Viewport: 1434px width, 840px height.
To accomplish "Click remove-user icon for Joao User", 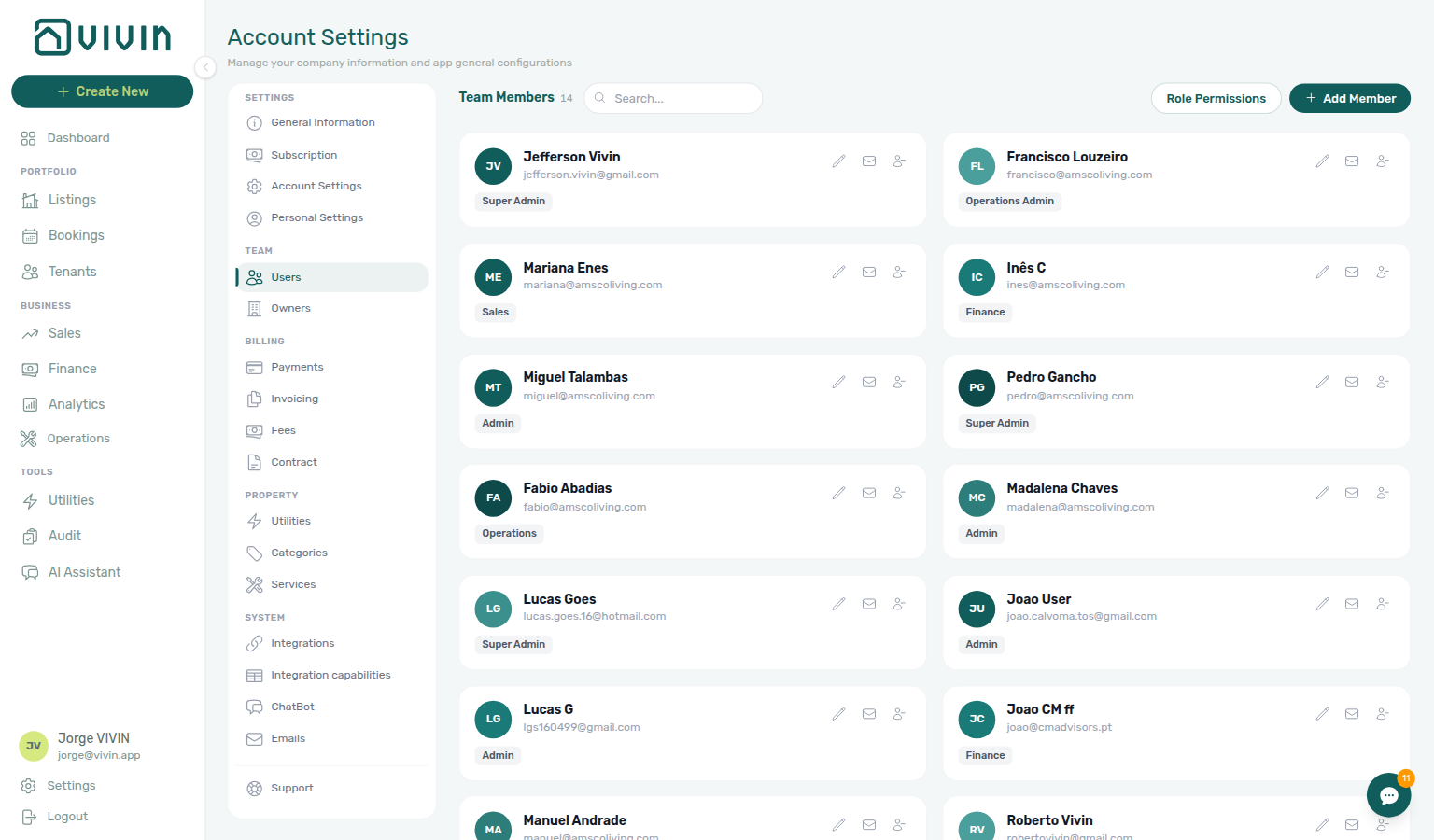I will coord(1383,605).
